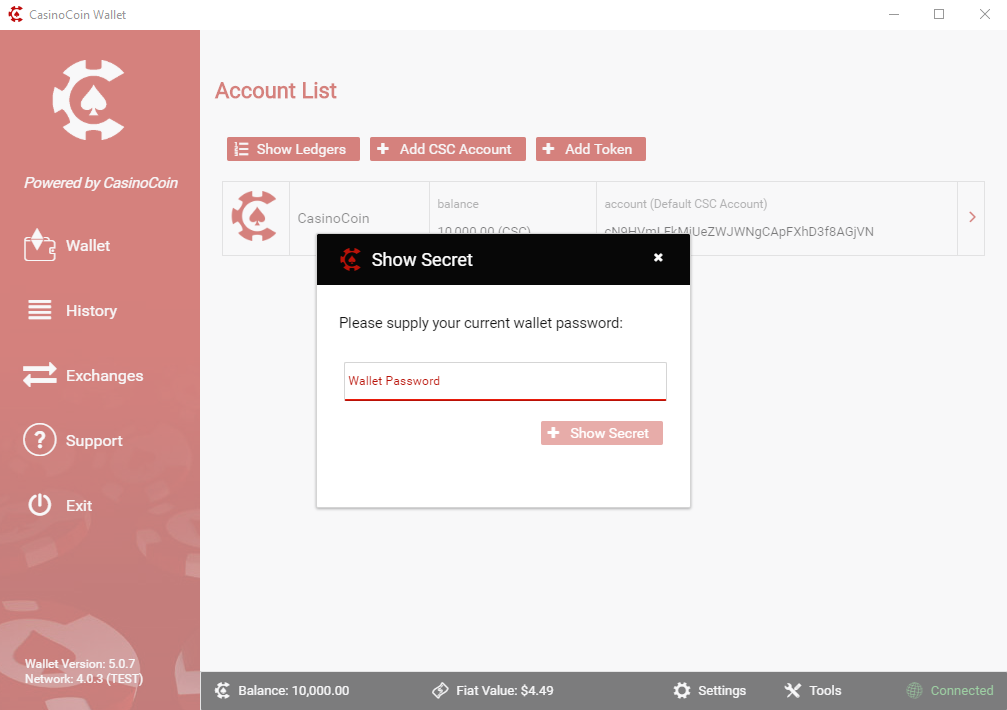
Task: Click the account (Default CSC Account) label
Action: [x=685, y=204]
